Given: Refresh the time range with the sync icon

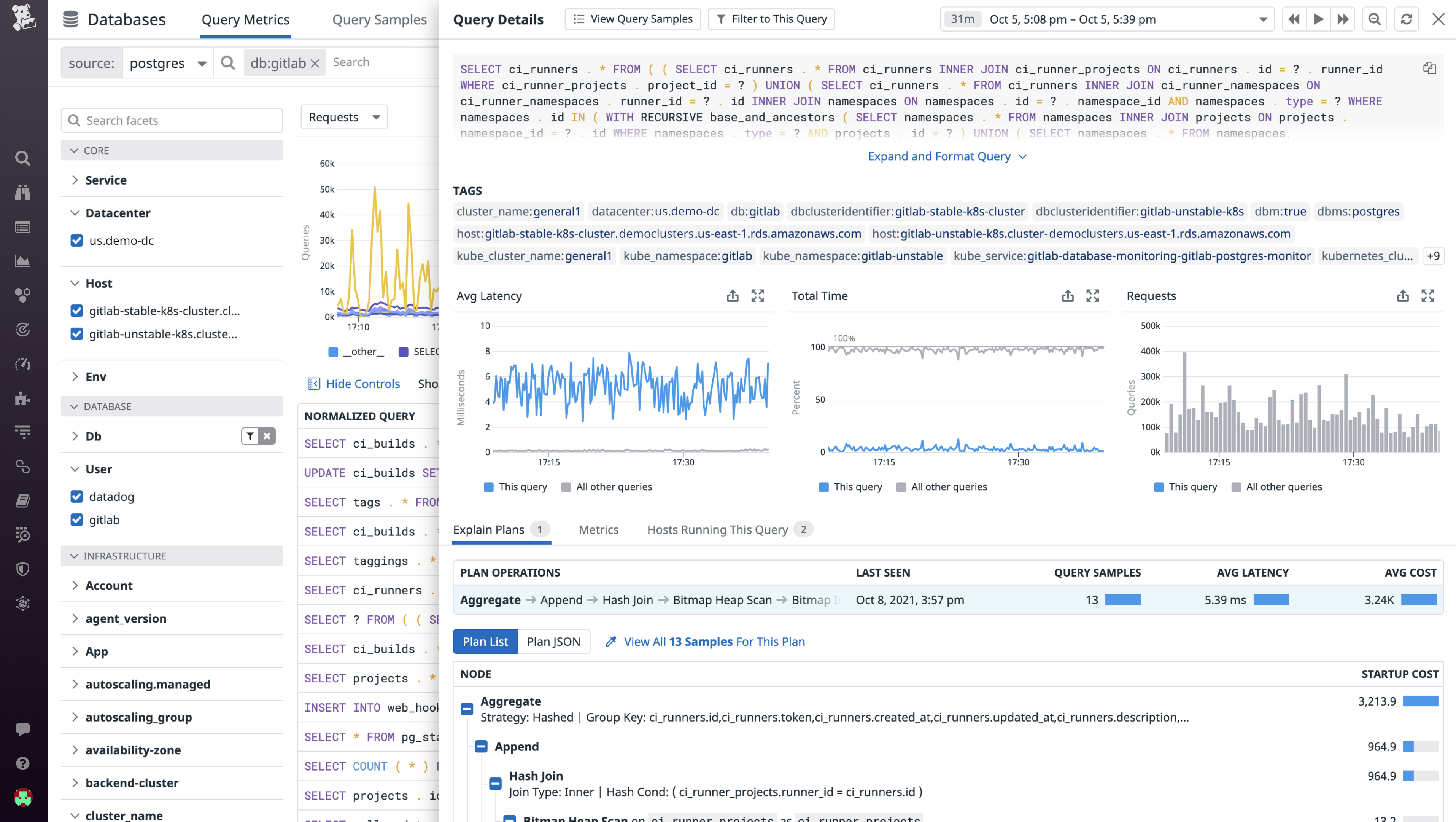Looking at the screenshot, I should click(1406, 19).
